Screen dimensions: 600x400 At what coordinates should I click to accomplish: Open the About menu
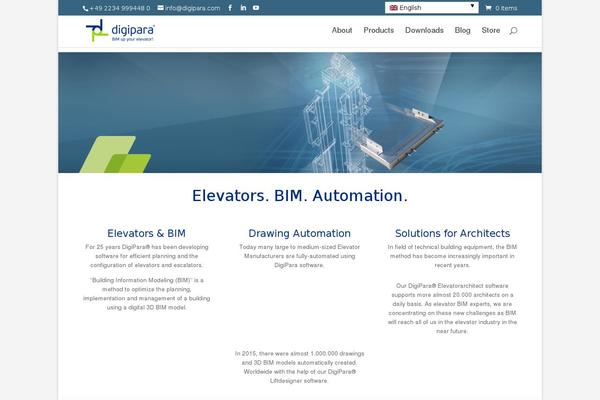click(x=342, y=30)
